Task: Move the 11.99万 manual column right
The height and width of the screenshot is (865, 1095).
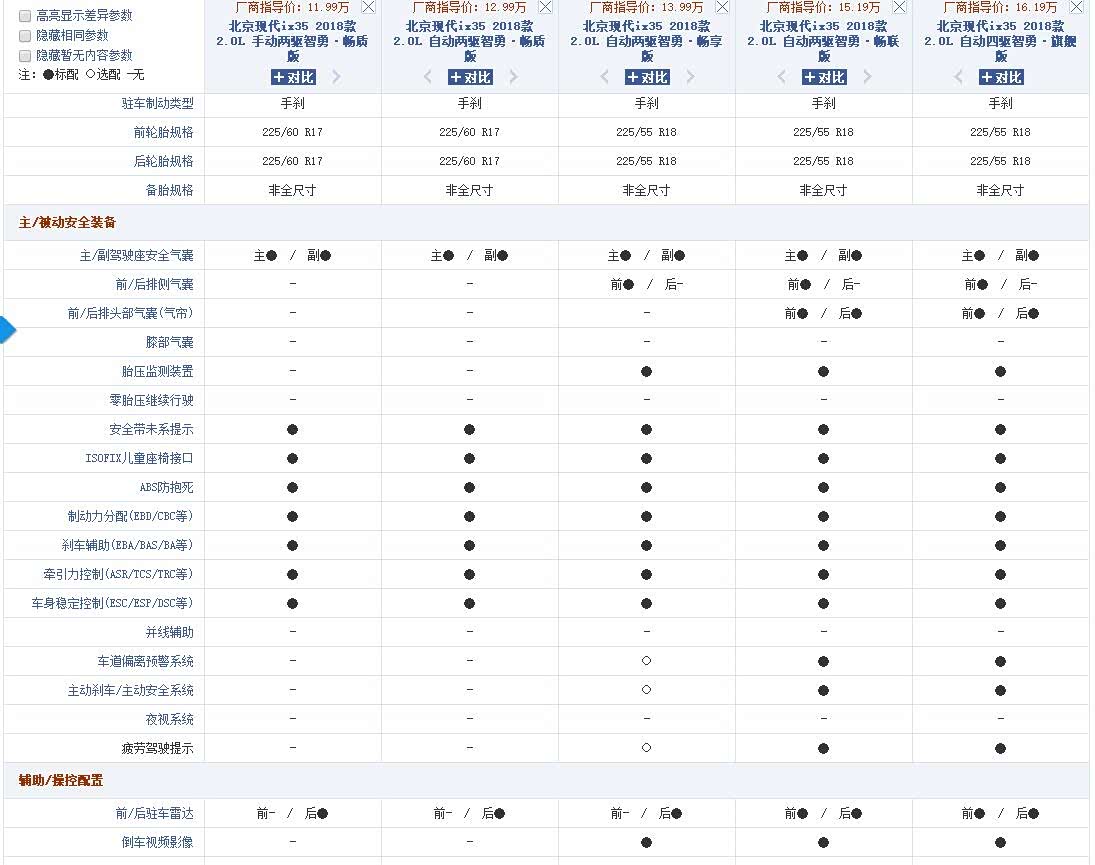Action: click(336, 77)
